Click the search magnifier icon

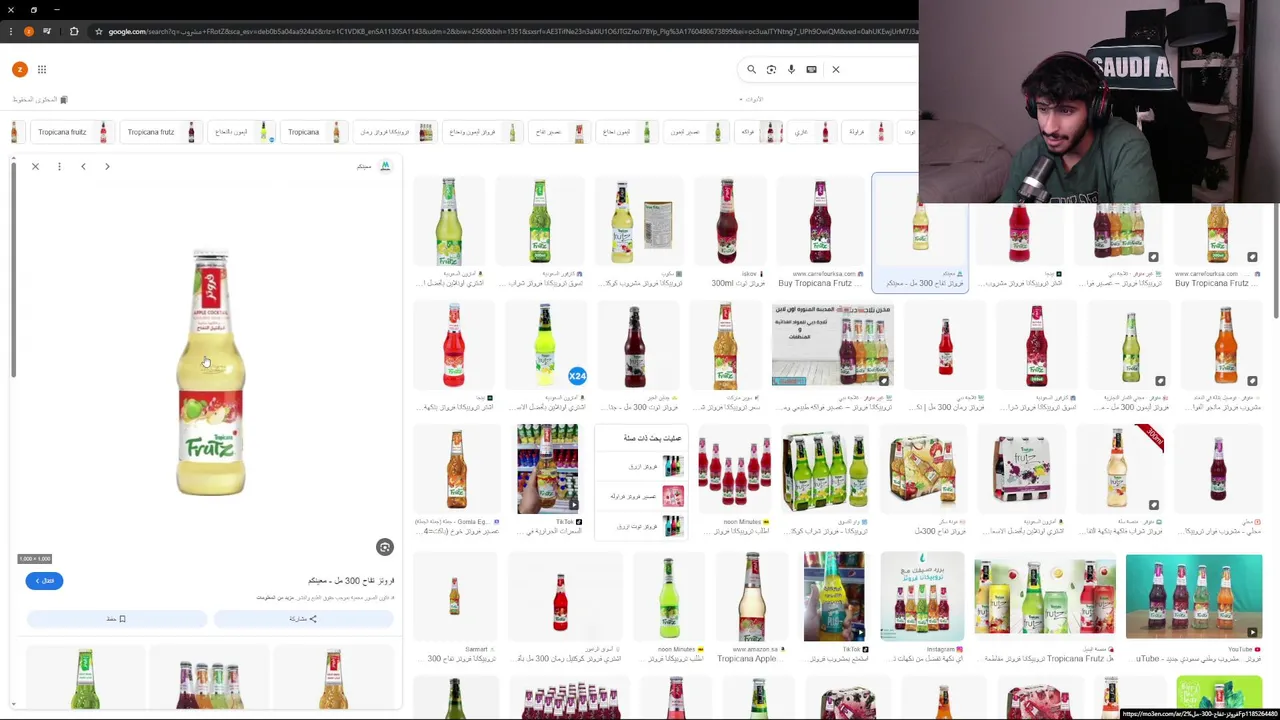751,69
